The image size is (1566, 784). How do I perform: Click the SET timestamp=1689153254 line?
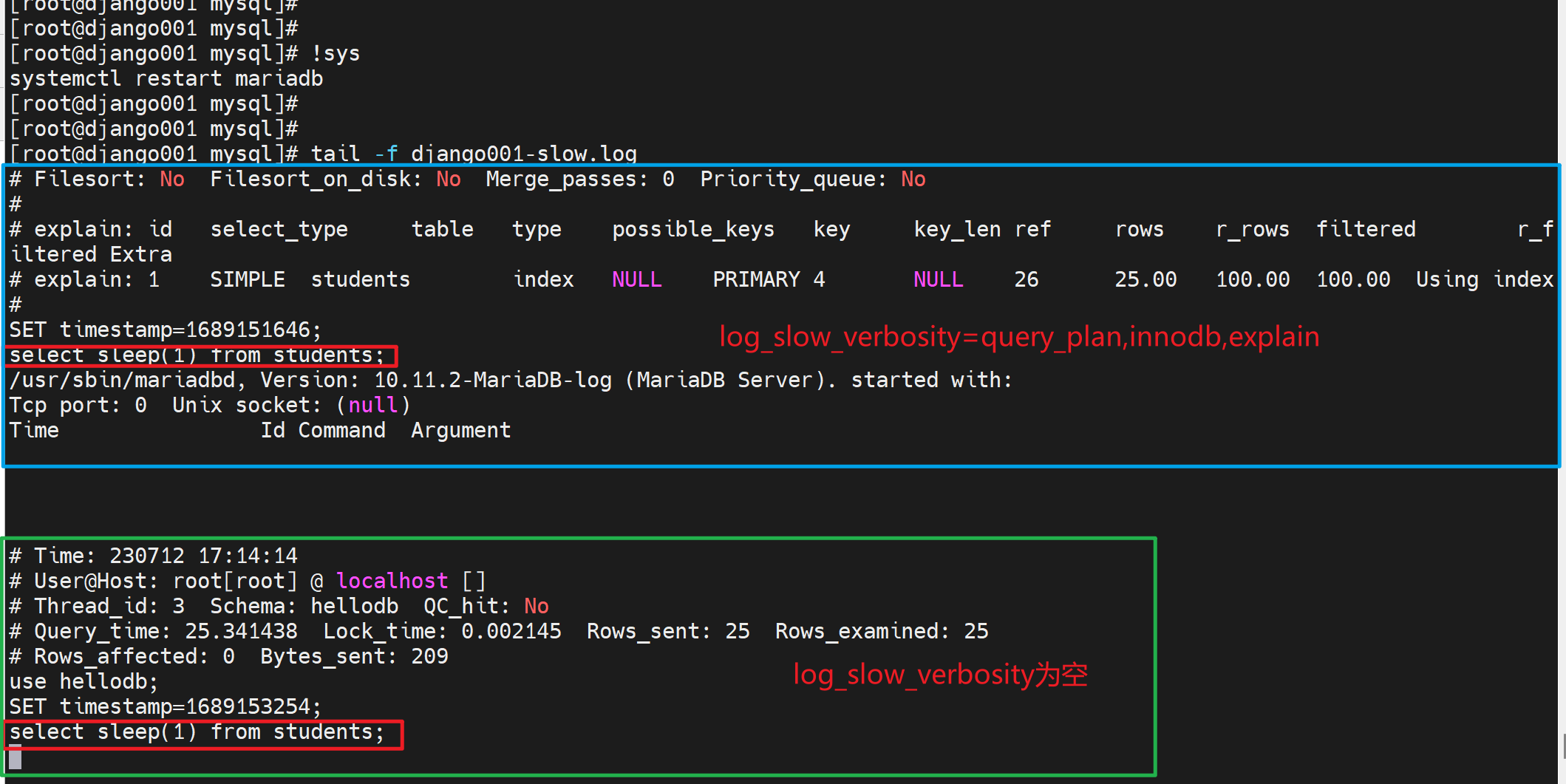pyautogui.click(x=165, y=706)
